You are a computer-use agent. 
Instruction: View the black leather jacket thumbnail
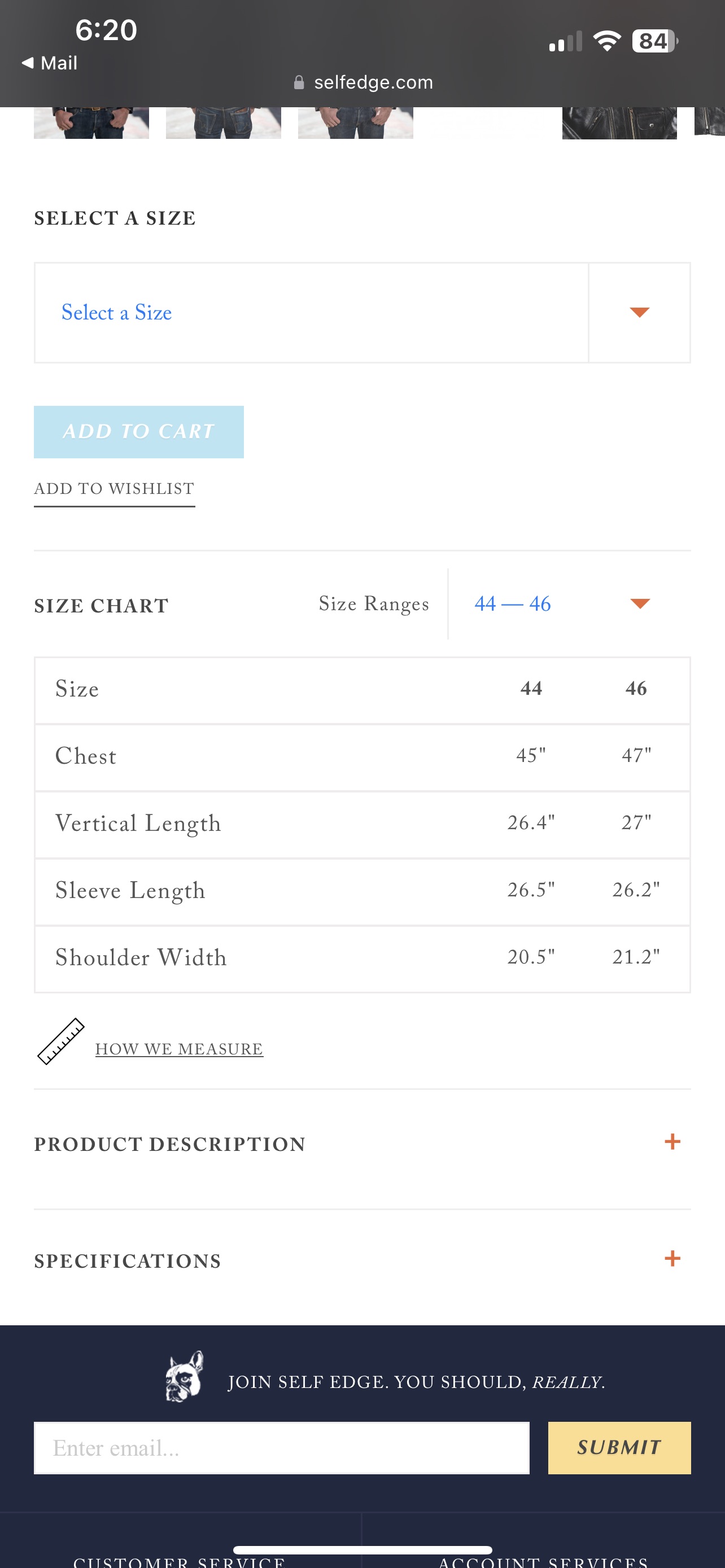619,123
